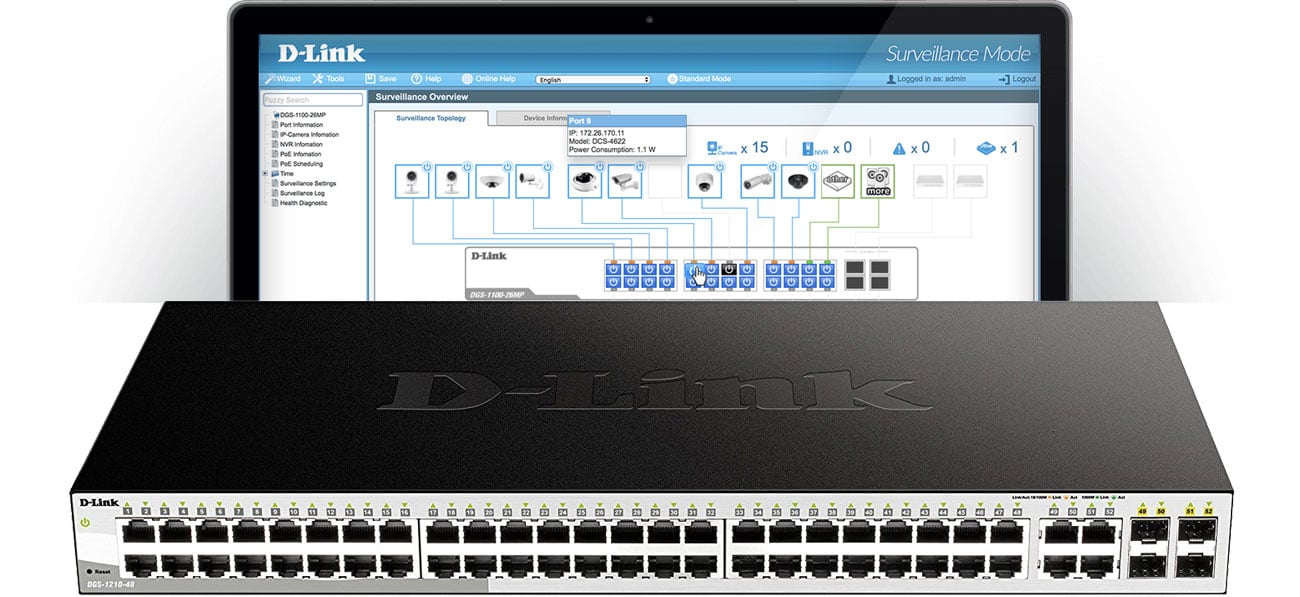1300x597 pixels.
Task: Open the Wizard from the toolbar
Action: click(283, 79)
